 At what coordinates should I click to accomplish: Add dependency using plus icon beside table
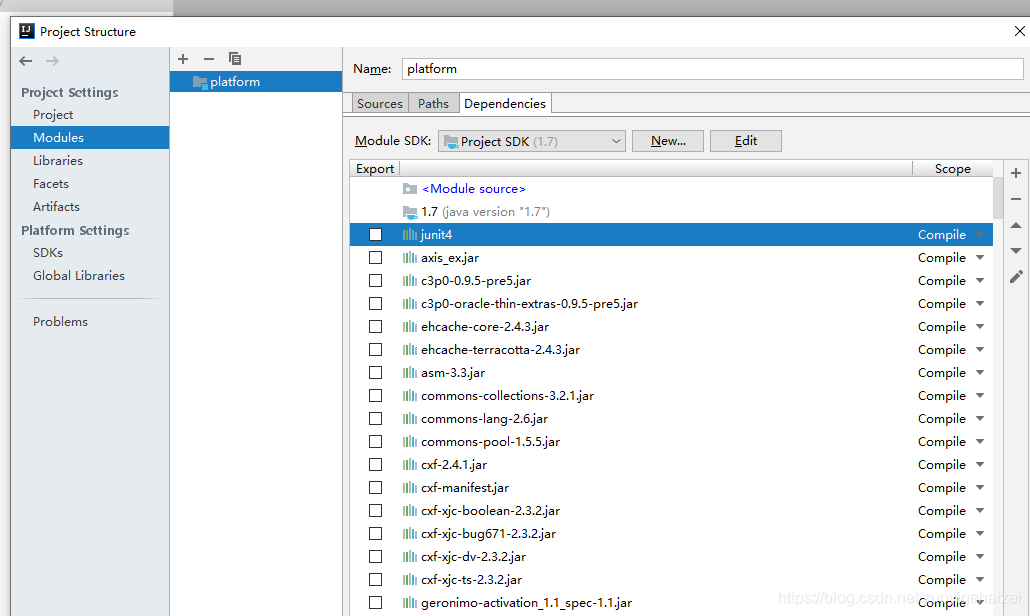click(1016, 173)
